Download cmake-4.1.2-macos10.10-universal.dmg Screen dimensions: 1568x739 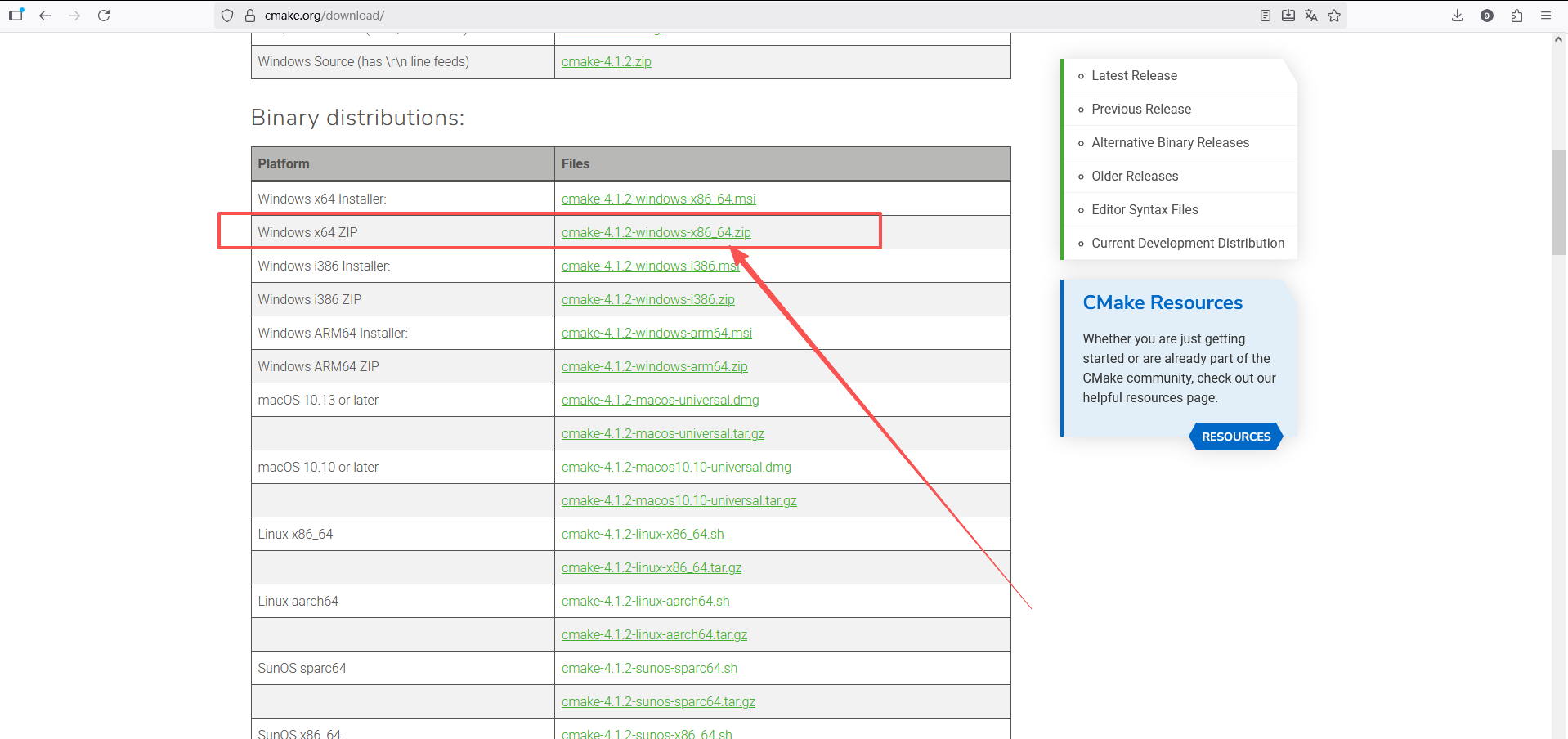tap(676, 467)
